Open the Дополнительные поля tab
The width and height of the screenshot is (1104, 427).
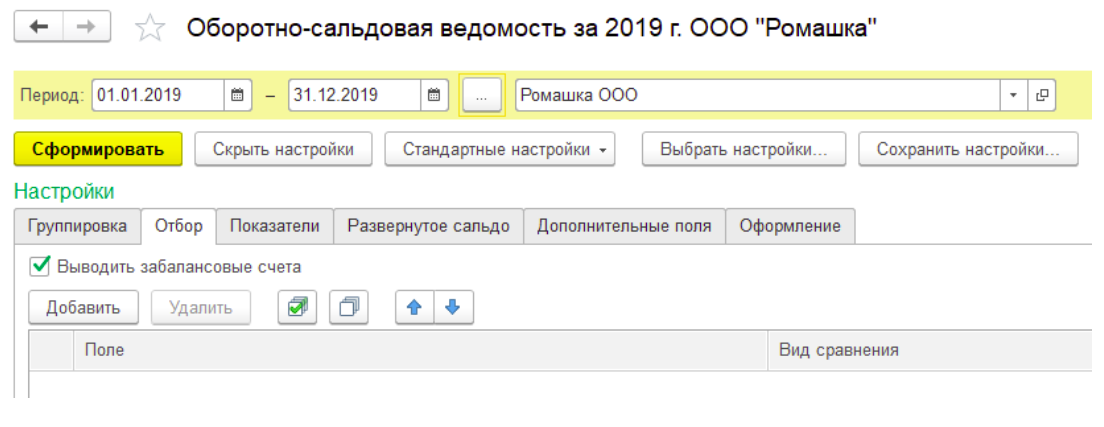pyautogui.click(x=624, y=226)
